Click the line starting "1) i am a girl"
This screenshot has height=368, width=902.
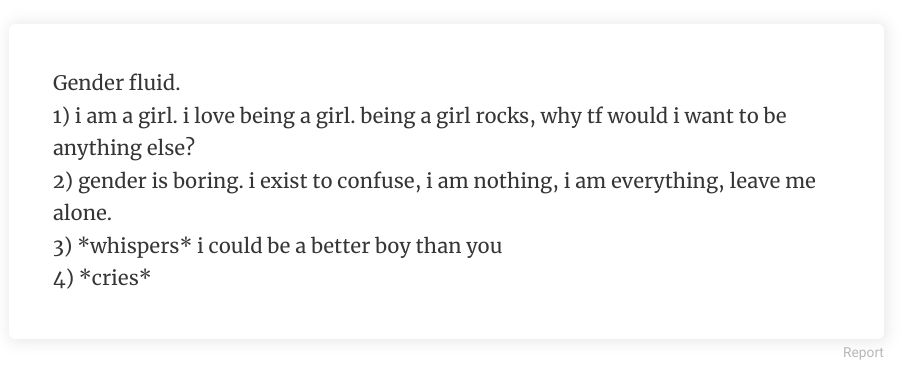[419, 117]
